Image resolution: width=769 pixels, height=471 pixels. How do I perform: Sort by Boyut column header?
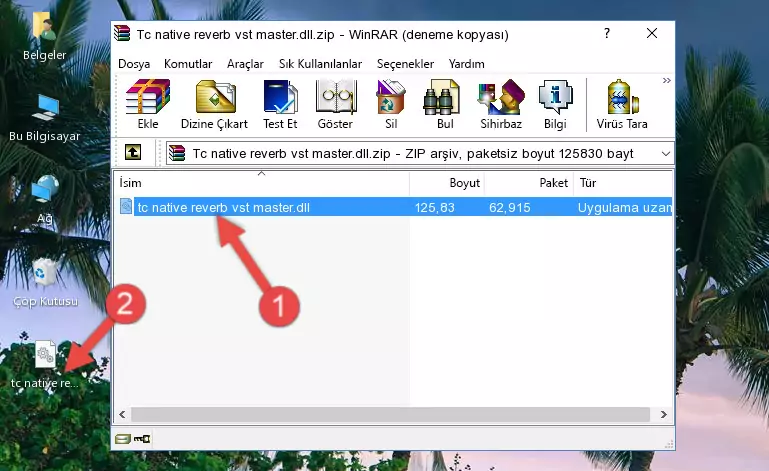point(447,183)
